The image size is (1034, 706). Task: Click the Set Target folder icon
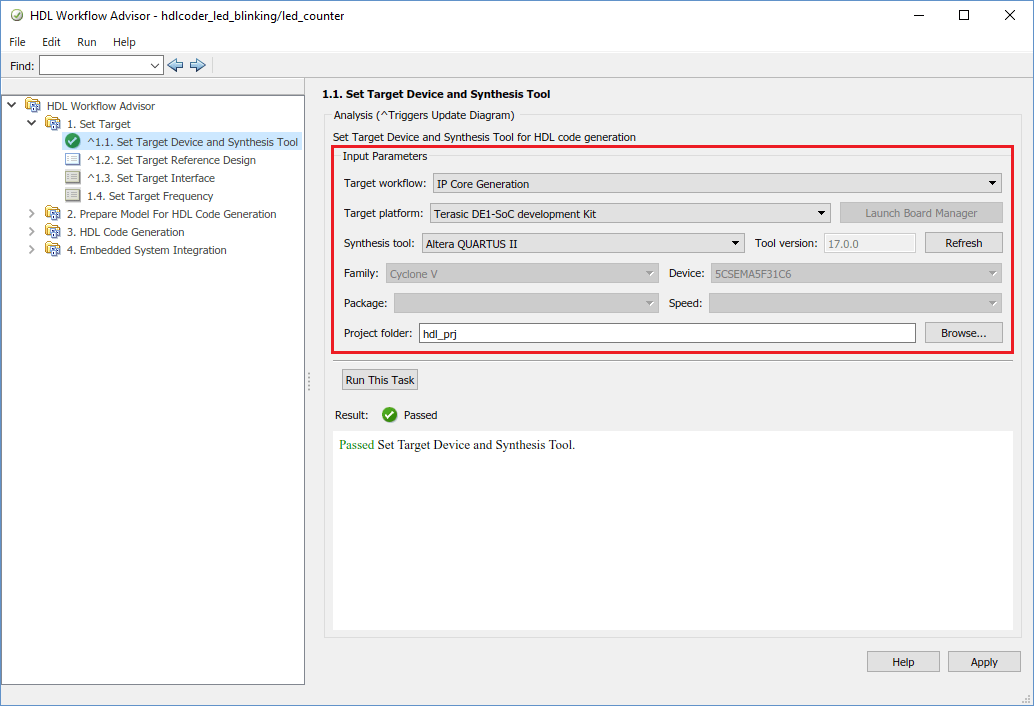coord(53,124)
